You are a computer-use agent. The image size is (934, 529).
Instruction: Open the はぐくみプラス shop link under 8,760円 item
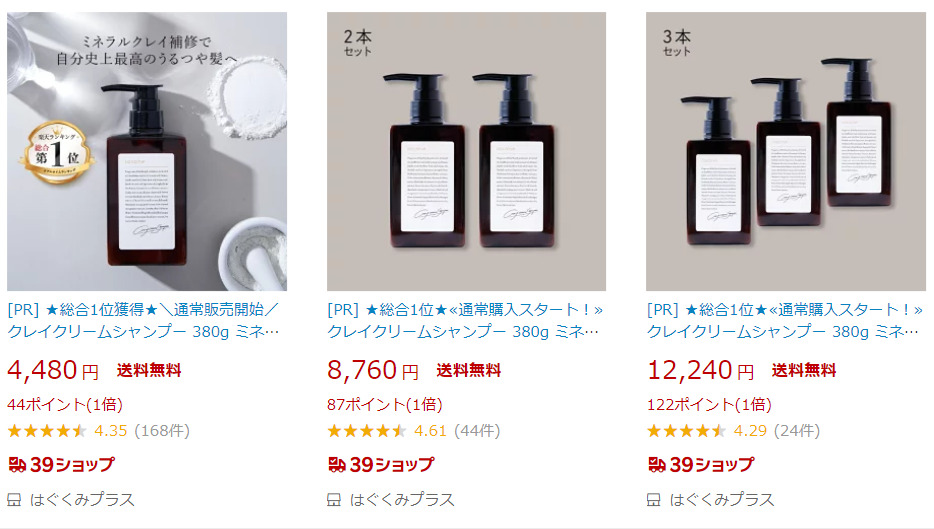402,500
